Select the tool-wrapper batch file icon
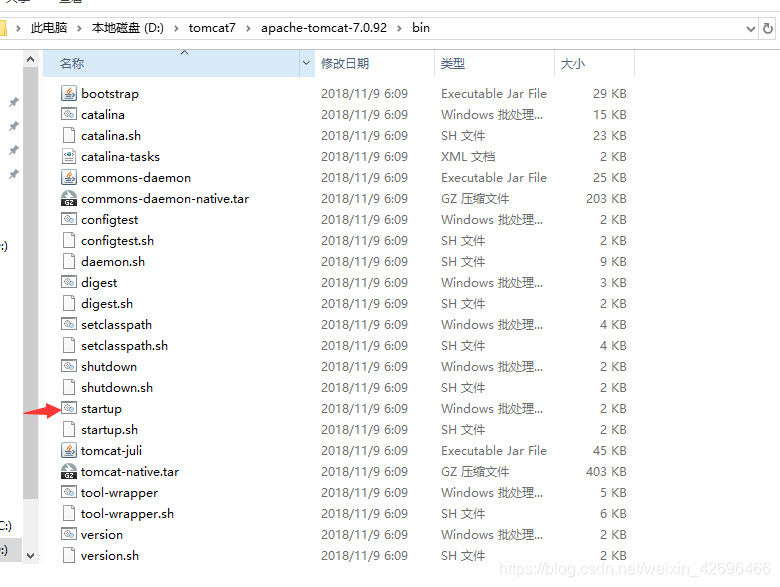Image resolution: width=780 pixels, height=587 pixels. (69, 492)
